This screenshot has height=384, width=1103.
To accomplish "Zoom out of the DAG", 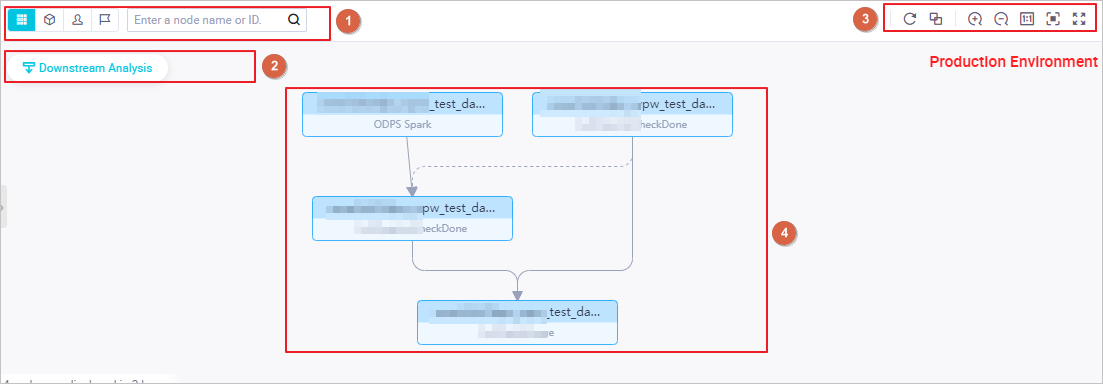I will coord(1001,20).
